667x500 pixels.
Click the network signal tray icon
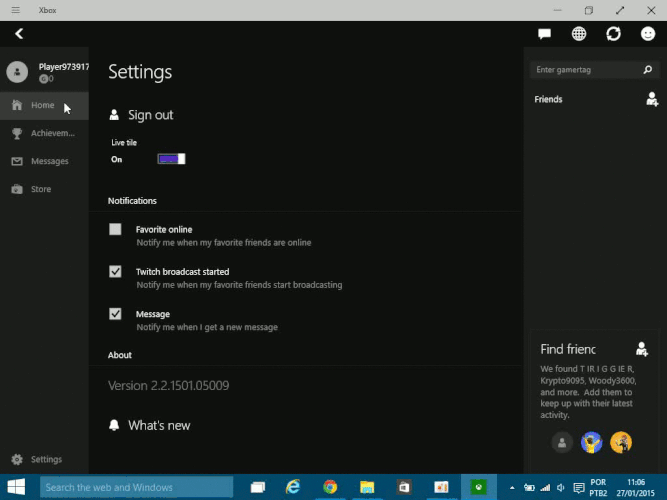(x=545, y=488)
